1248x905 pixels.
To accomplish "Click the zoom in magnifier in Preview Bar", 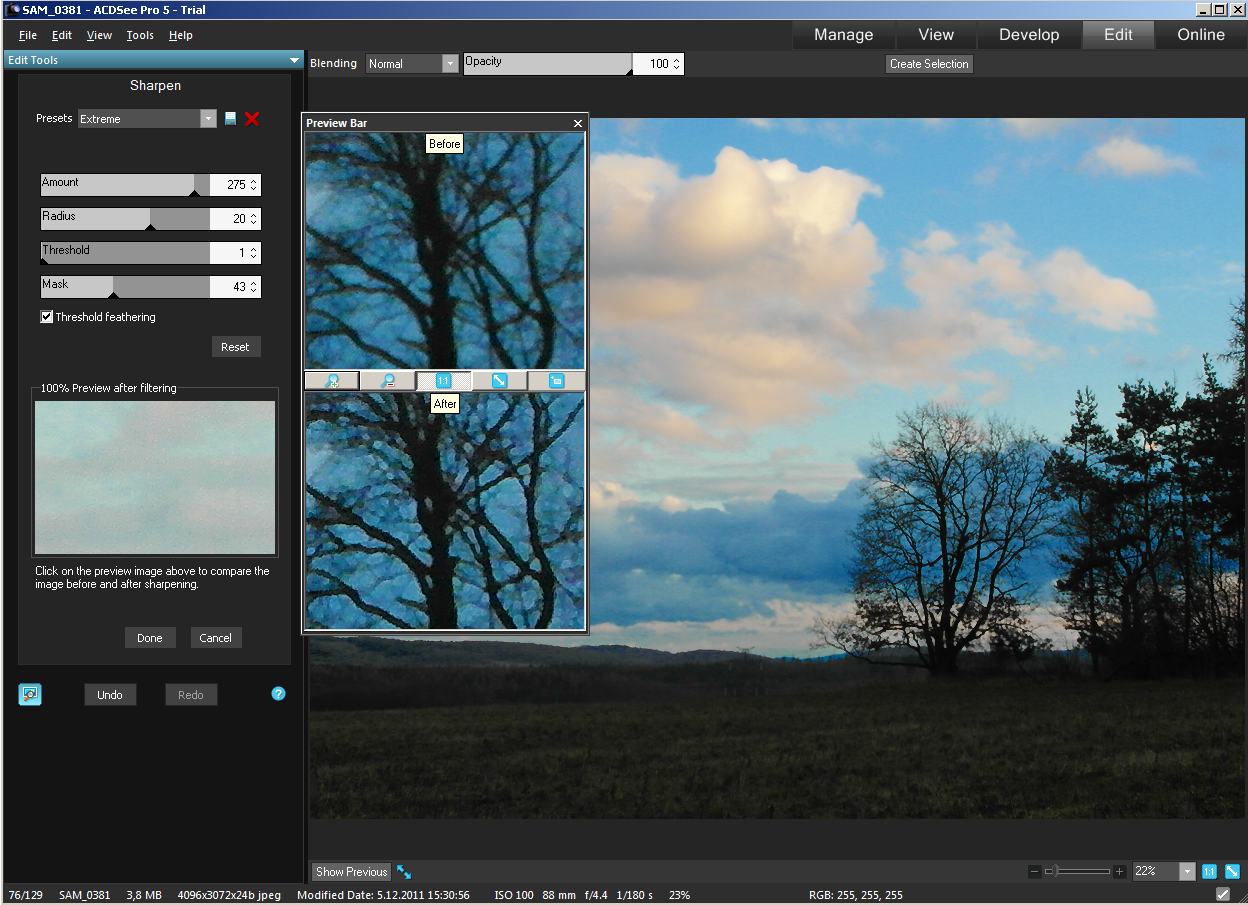I will coord(332,381).
